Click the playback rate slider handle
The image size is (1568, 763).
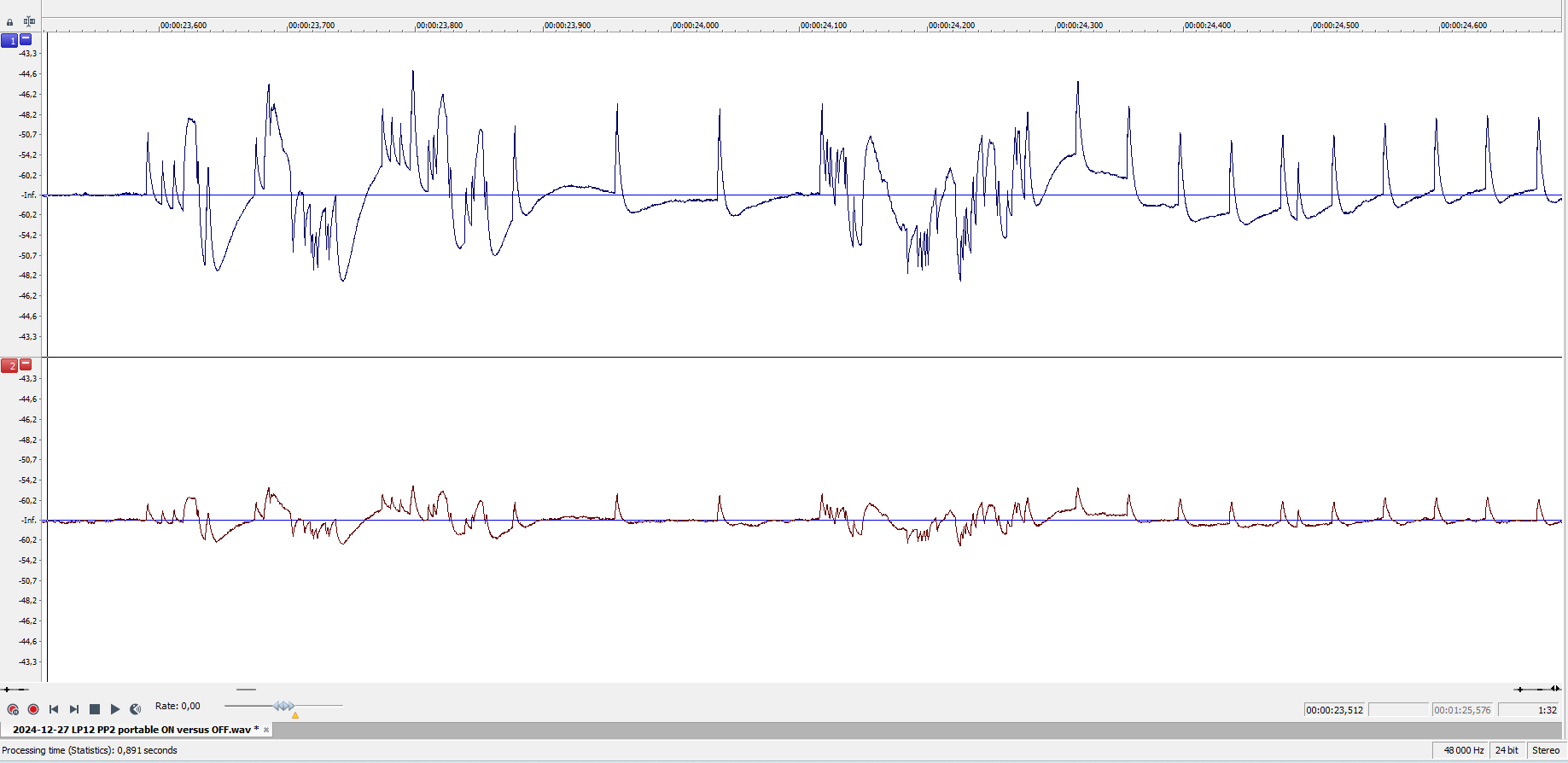pyautogui.click(x=284, y=706)
